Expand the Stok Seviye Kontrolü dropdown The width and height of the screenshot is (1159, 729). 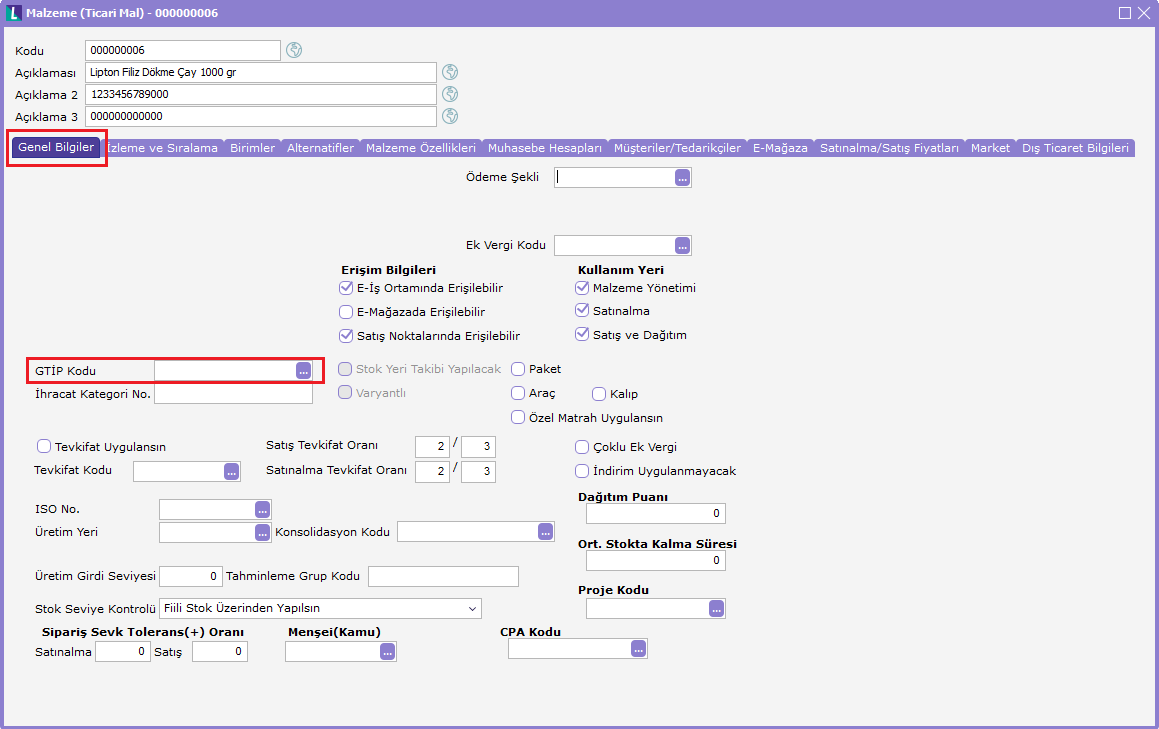tap(472, 608)
